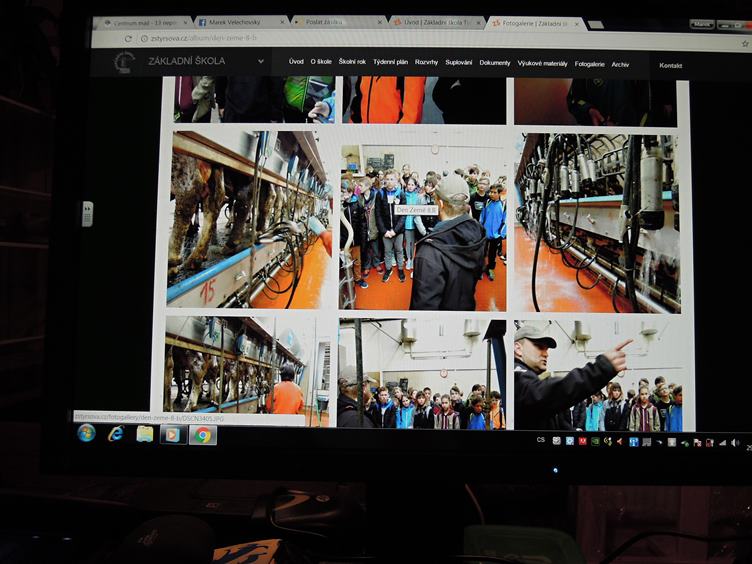
Task: Reload the page with the refresh icon
Action: coord(129,39)
